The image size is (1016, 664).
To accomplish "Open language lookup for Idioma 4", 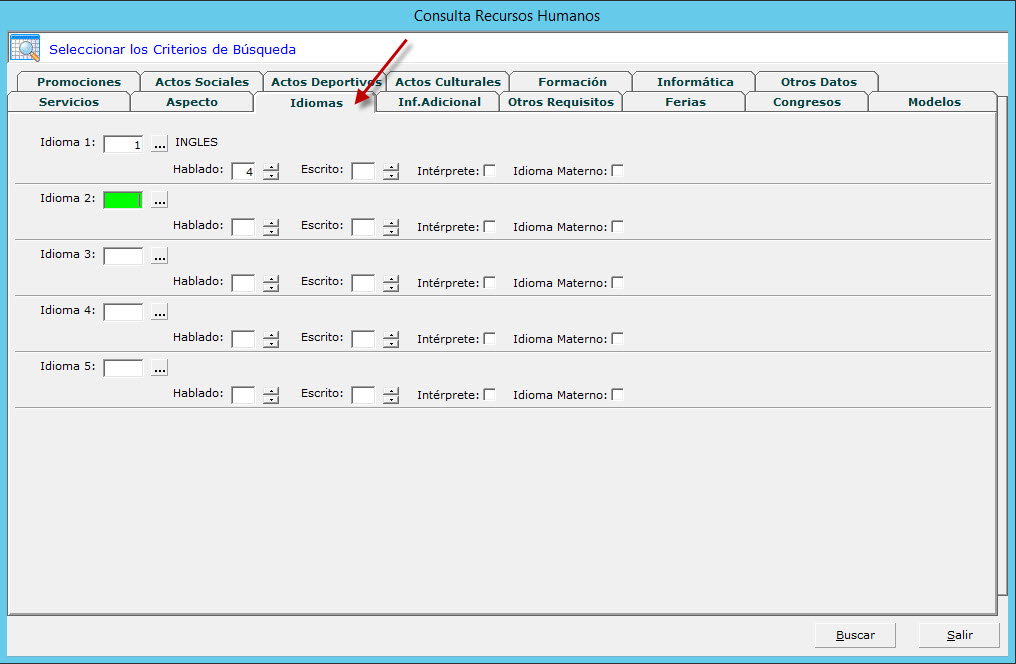I will [159, 312].
